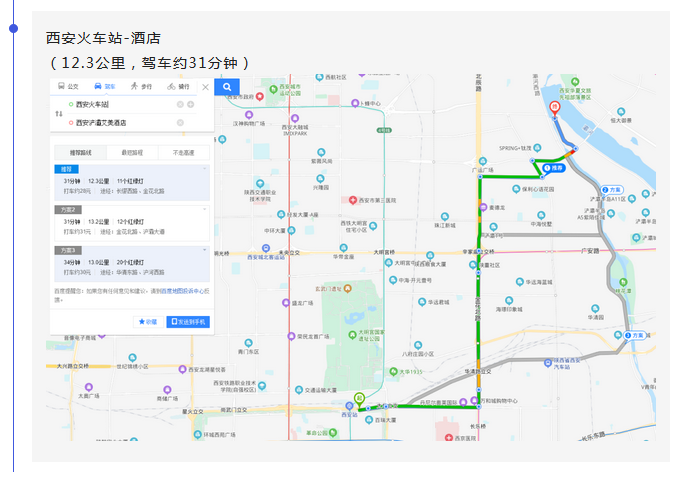Switch to the 公交 transit tab

[x=68, y=86]
